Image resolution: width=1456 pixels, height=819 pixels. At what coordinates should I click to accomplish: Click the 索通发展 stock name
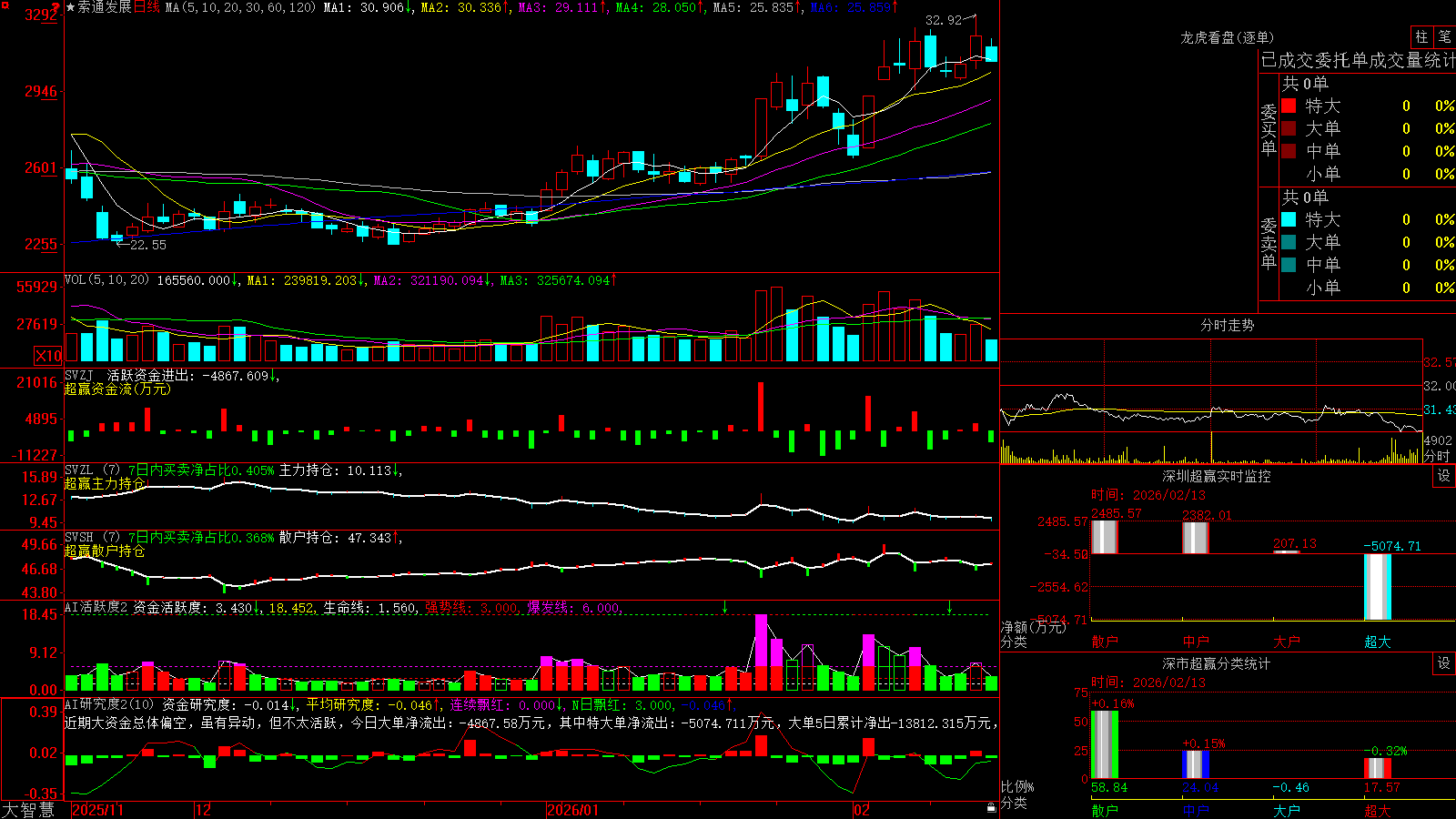point(105,7)
